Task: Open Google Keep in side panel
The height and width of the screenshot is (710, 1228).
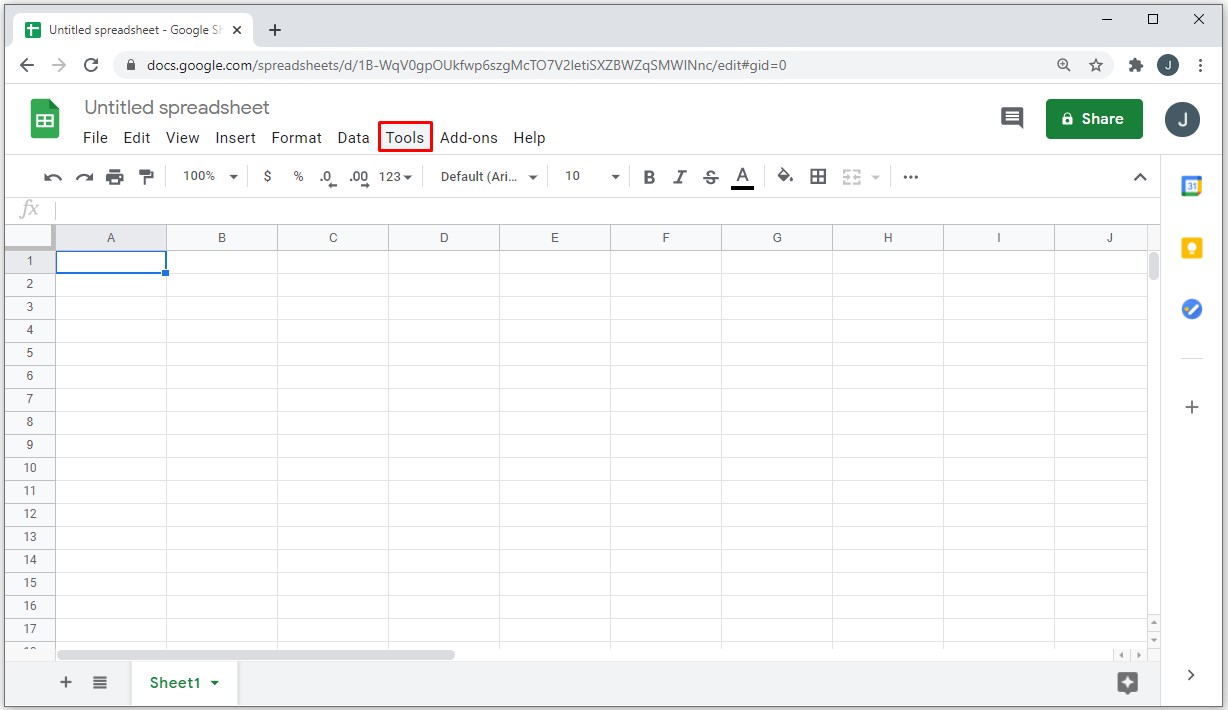Action: pos(1191,248)
